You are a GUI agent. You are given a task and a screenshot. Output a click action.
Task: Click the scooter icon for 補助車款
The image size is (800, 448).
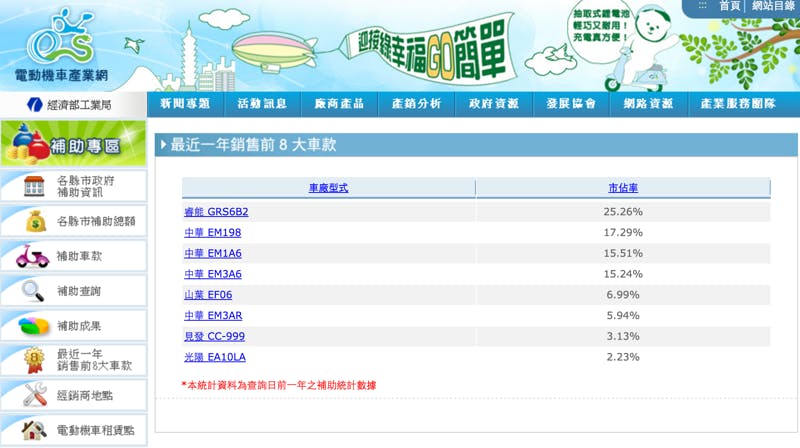point(32,256)
